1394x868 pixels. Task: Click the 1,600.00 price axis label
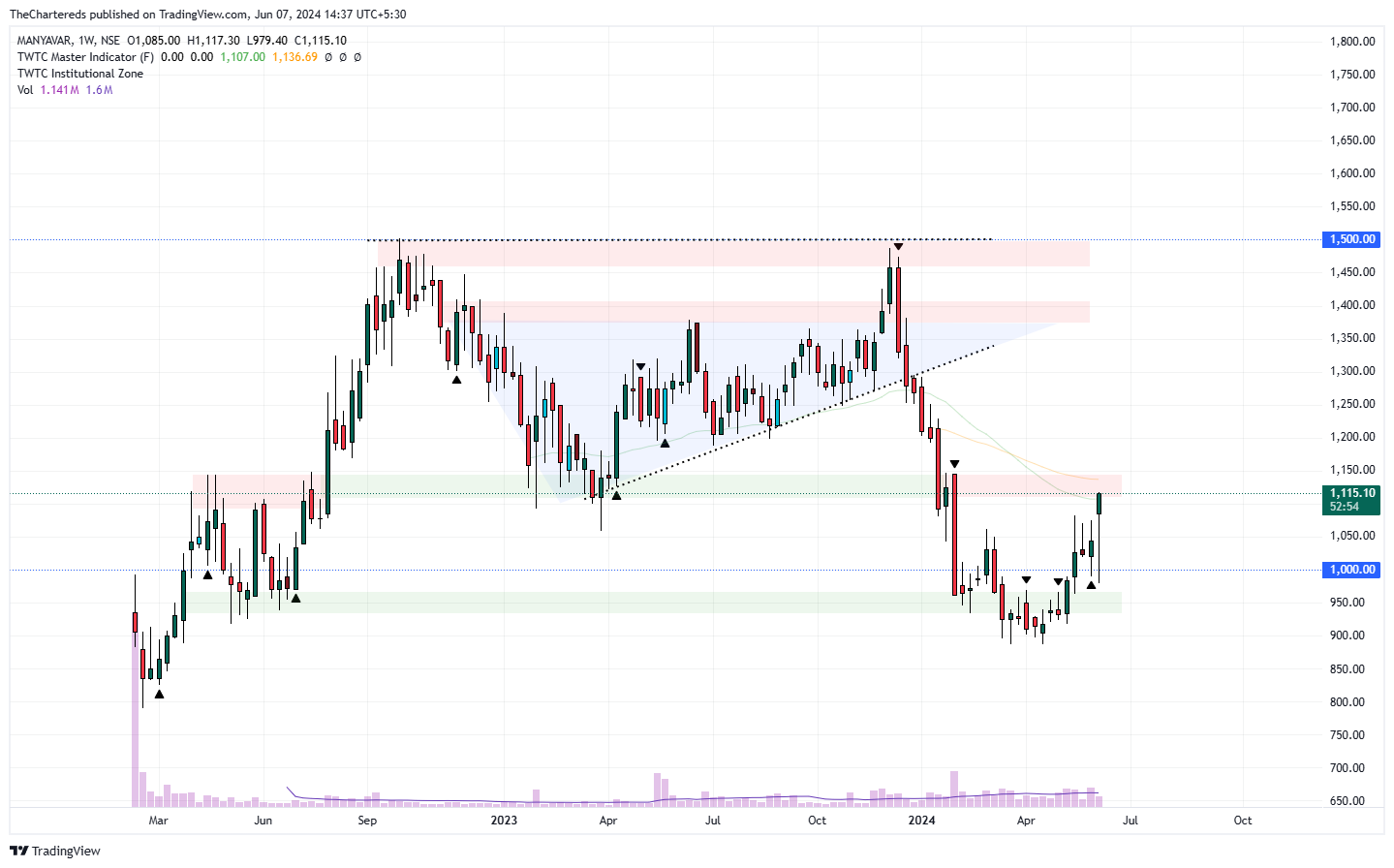tap(1352, 172)
